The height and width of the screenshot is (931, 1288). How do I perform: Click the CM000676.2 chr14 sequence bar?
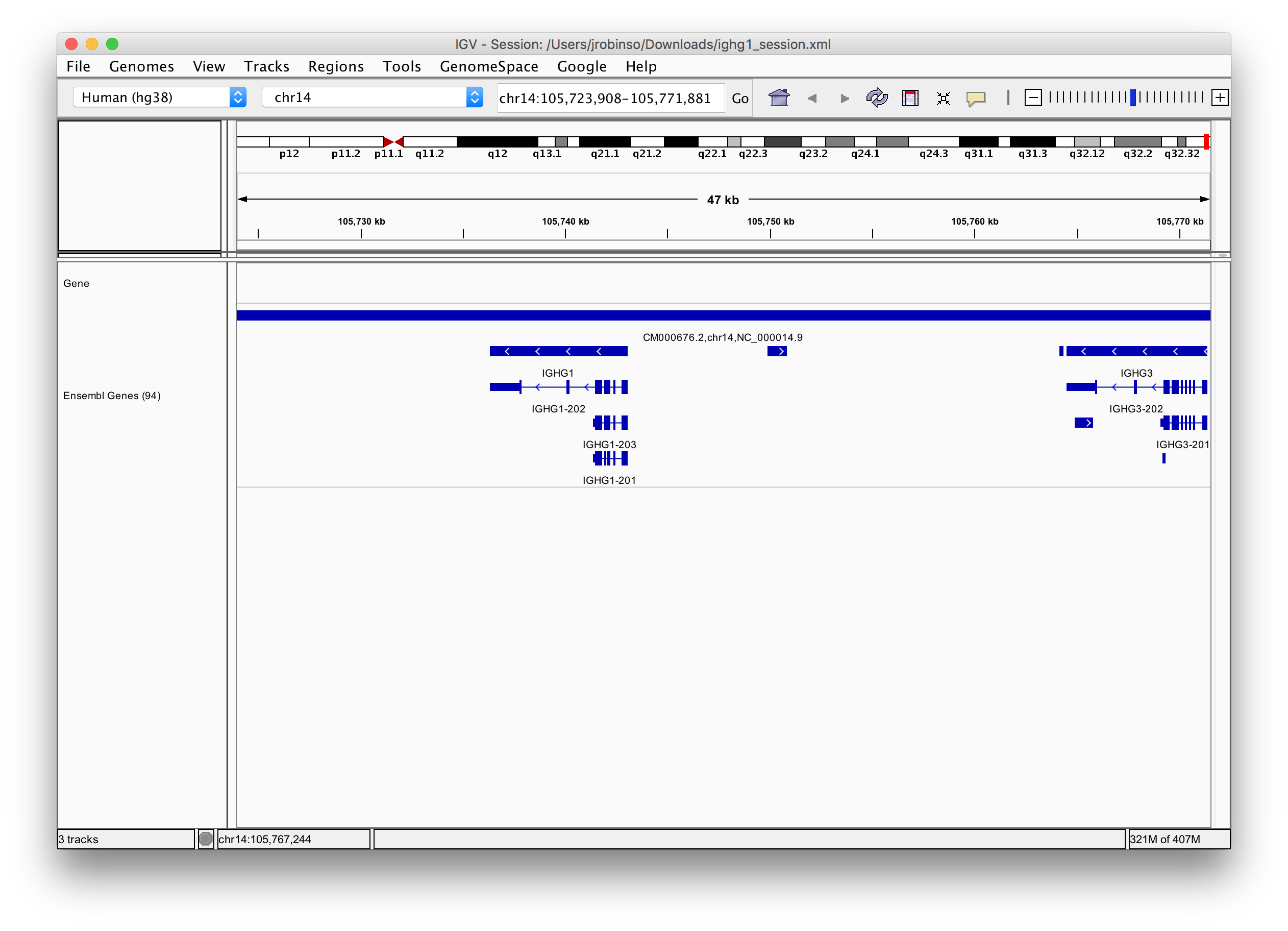coord(723,315)
